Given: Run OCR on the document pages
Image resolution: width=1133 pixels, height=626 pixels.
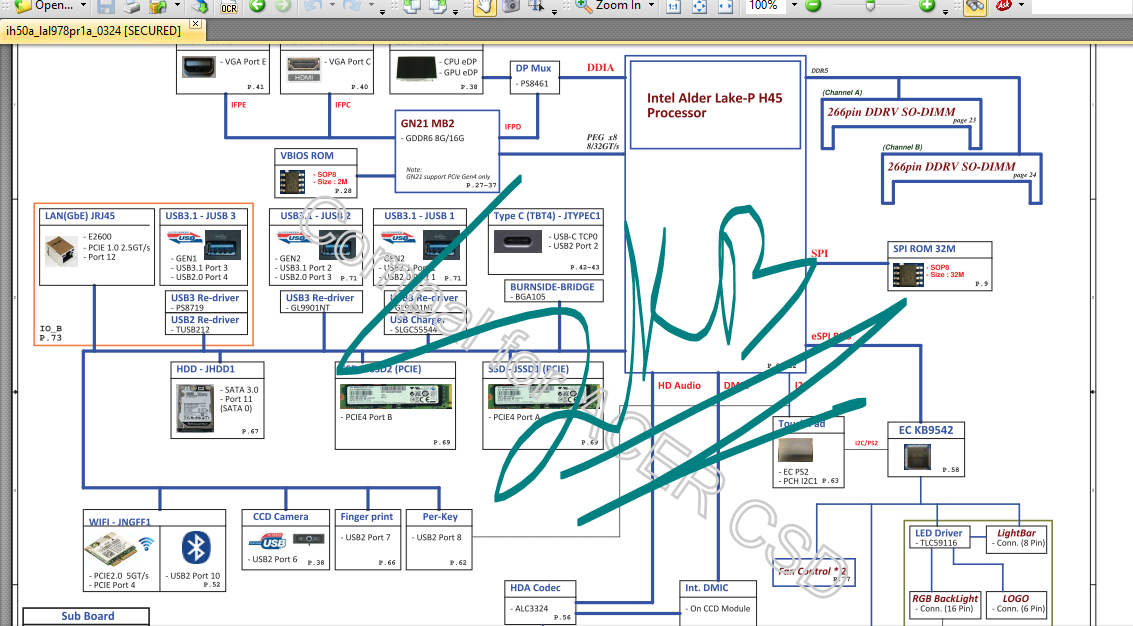Looking at the screenshot, I should click(x=229, y=7).
